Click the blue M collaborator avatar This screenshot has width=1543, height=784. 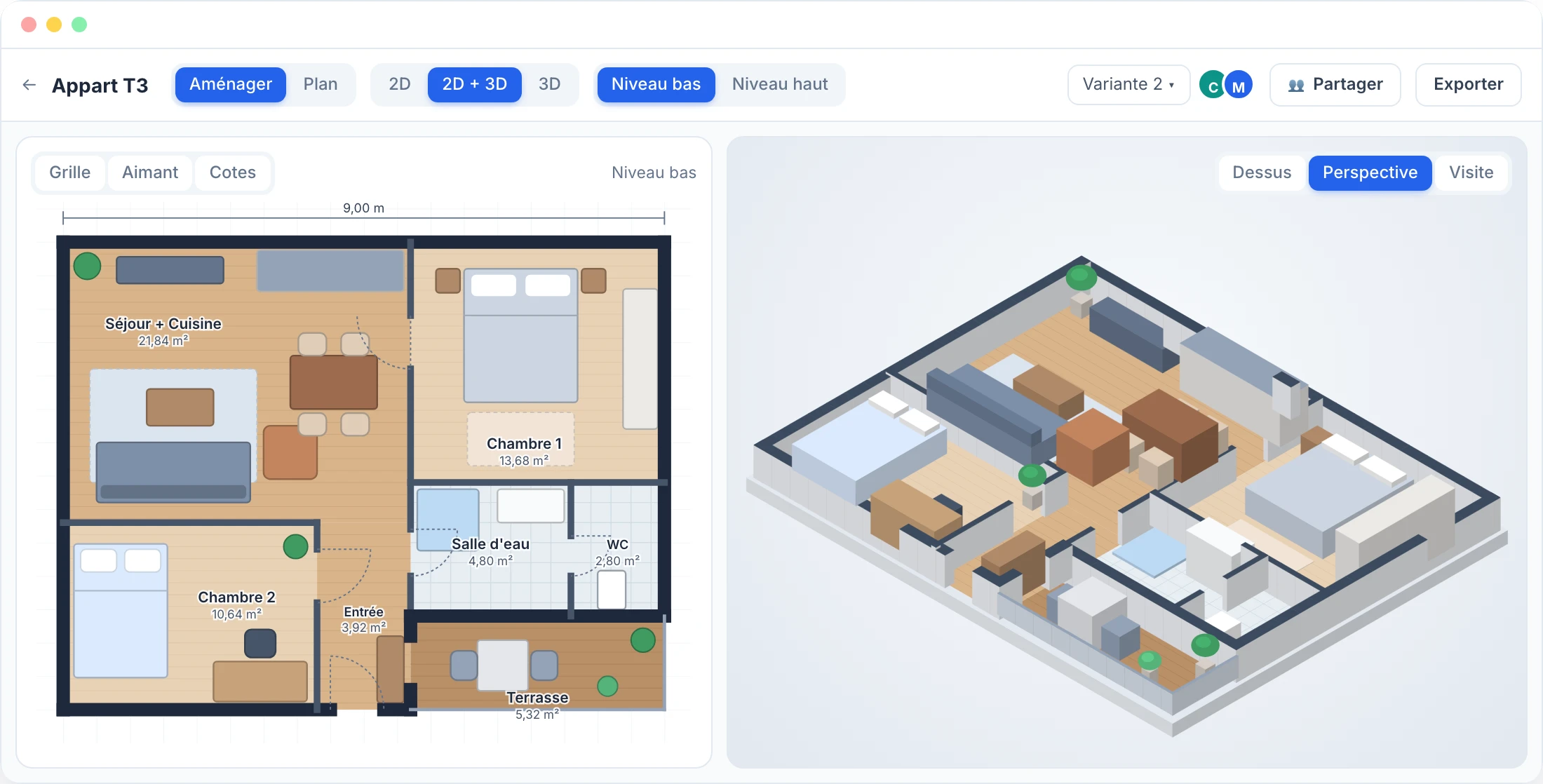click(x=1239, y=86)
